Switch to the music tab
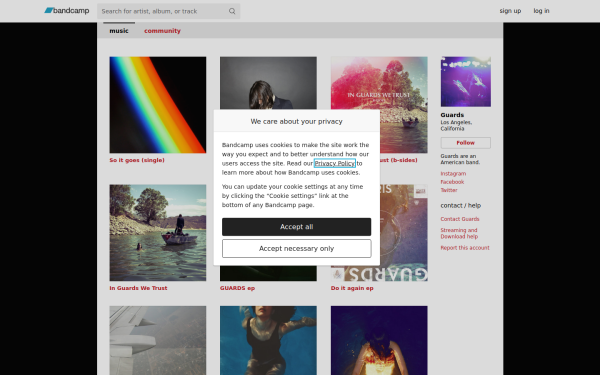600x375 pixels. point(119,31)
